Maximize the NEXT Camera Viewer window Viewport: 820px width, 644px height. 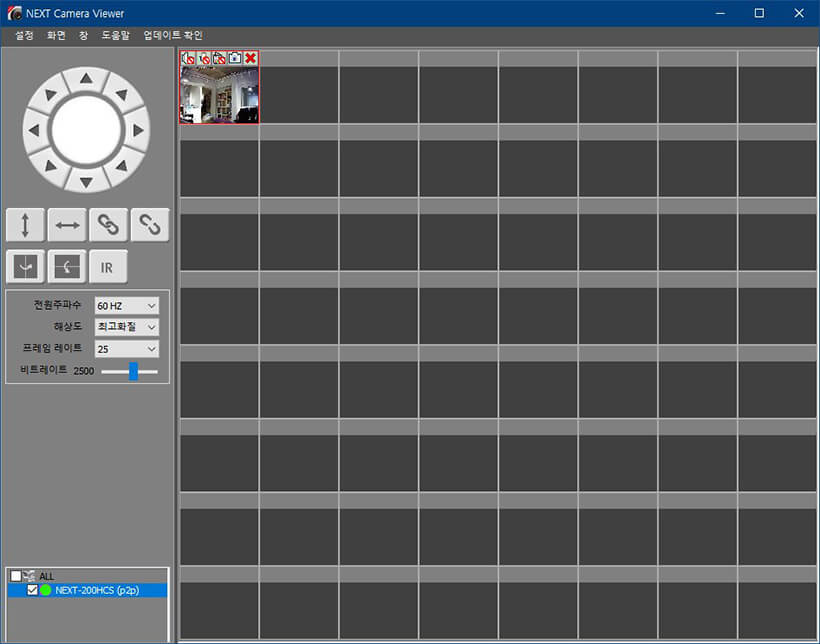click(759, 13)
